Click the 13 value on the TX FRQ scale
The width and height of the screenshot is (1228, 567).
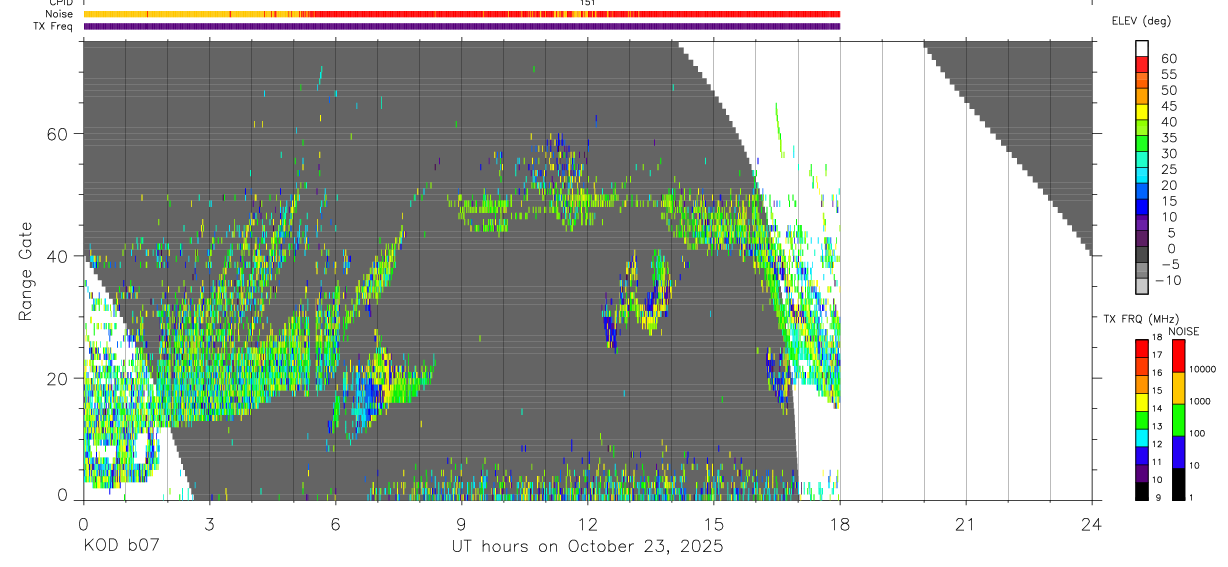(1157, 426)
